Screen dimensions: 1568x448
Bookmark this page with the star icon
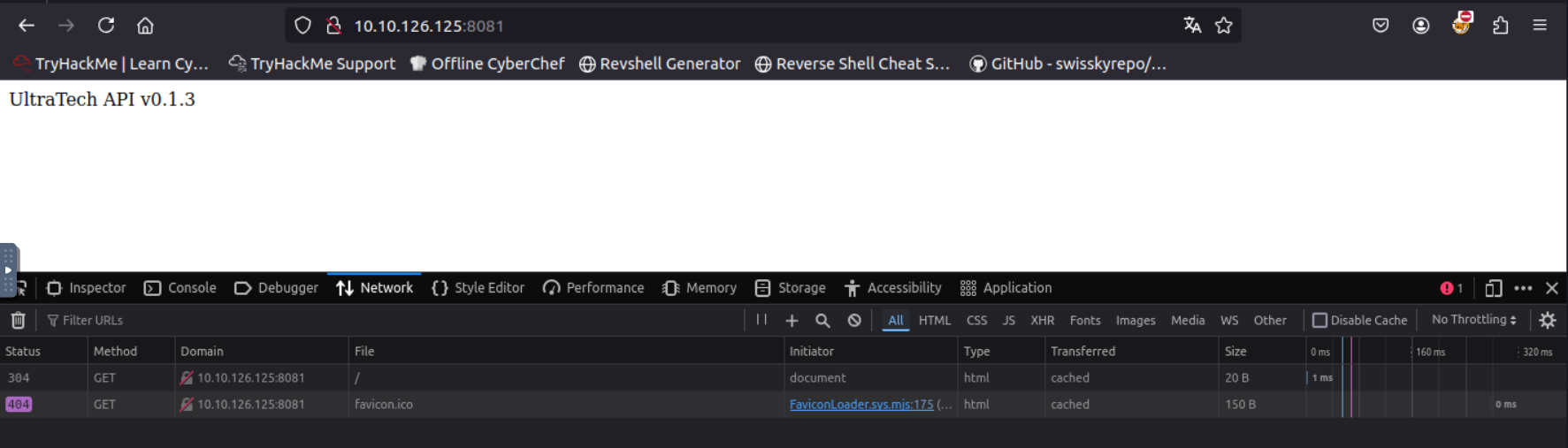tap(1223, 26)
